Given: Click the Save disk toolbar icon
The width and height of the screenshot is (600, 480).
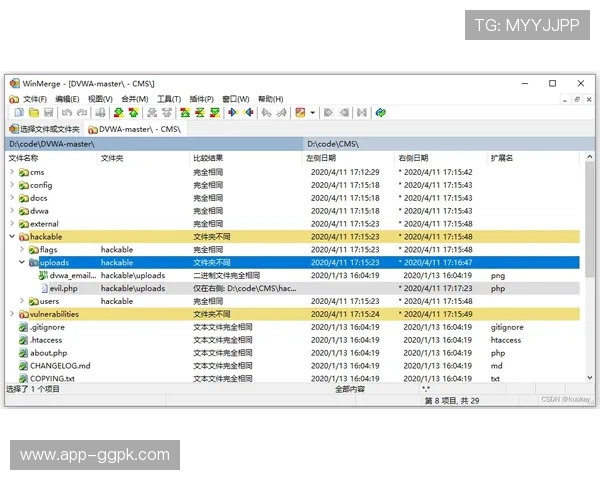Looking at the screenshot, I should [48, 113].
